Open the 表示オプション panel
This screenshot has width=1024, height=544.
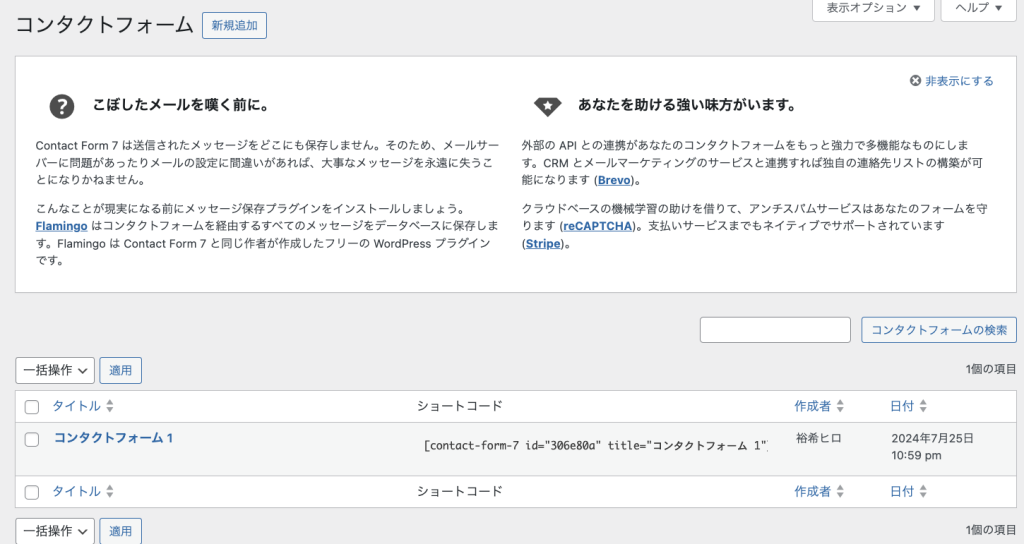tap(873, 8)
